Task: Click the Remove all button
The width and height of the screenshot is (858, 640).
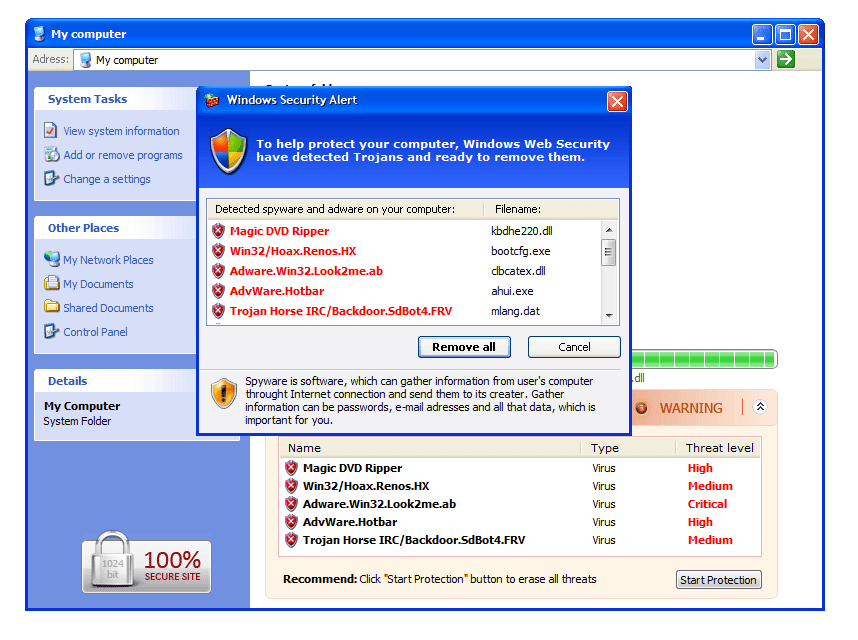Action: [x=464, y=347]
